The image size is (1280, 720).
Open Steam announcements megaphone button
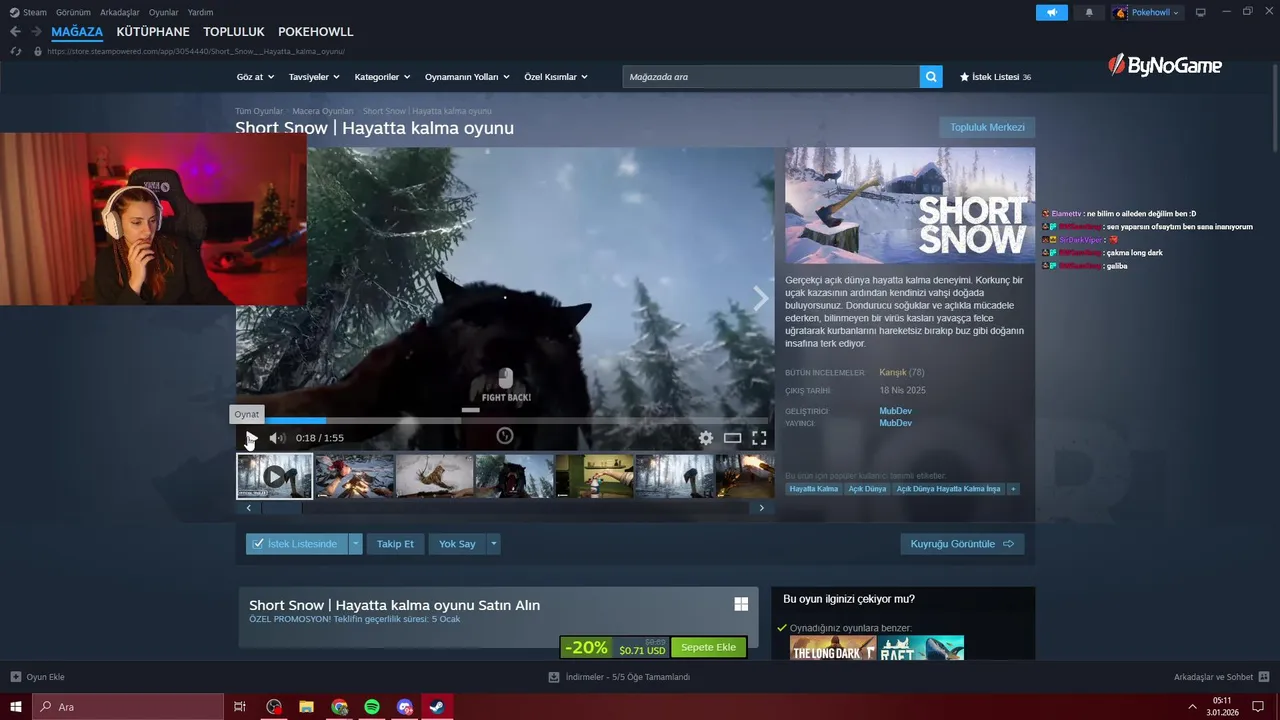tap(1051, 12)
